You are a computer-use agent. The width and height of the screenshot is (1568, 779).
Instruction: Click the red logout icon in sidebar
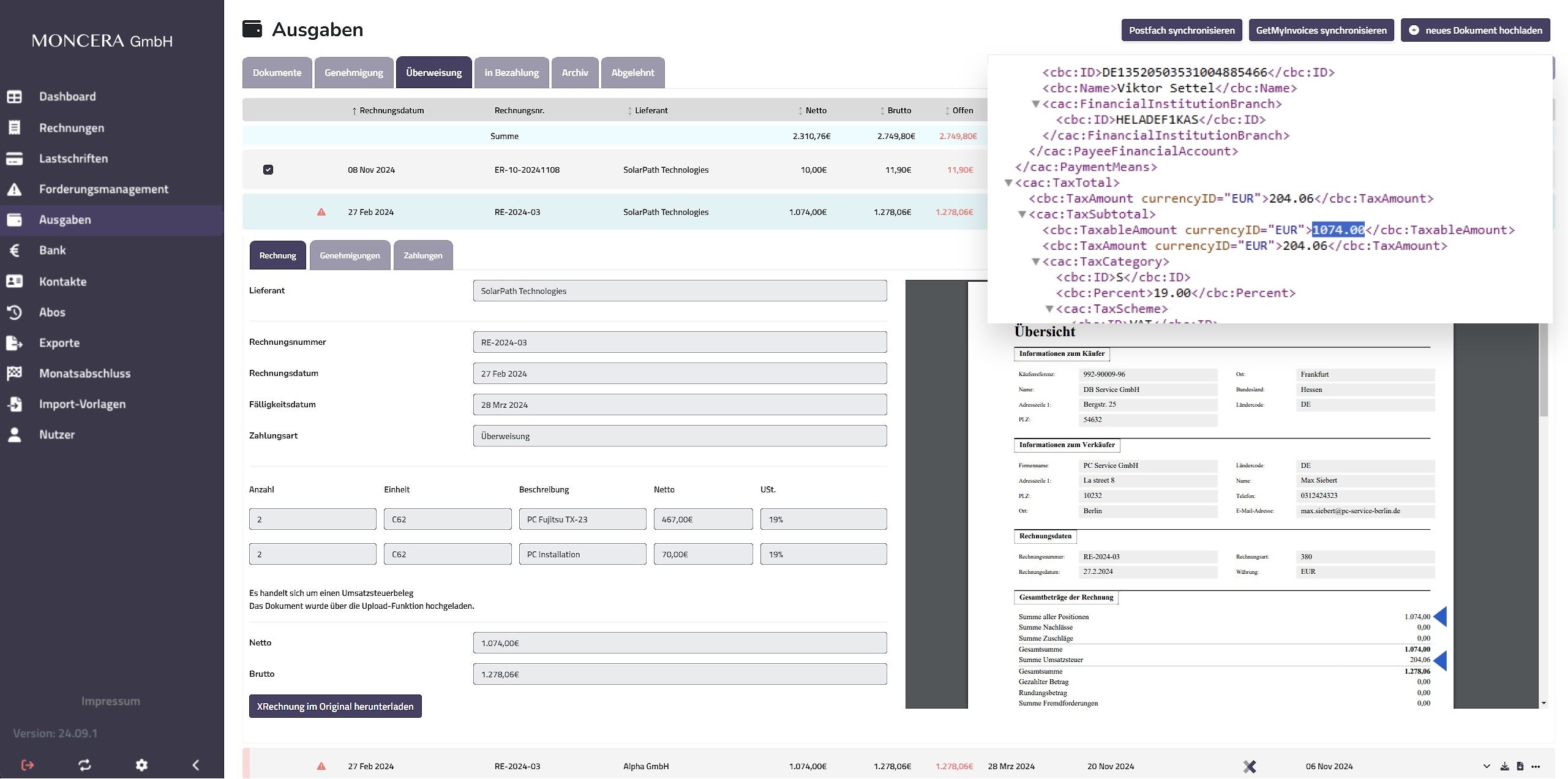tap(28, 765)
